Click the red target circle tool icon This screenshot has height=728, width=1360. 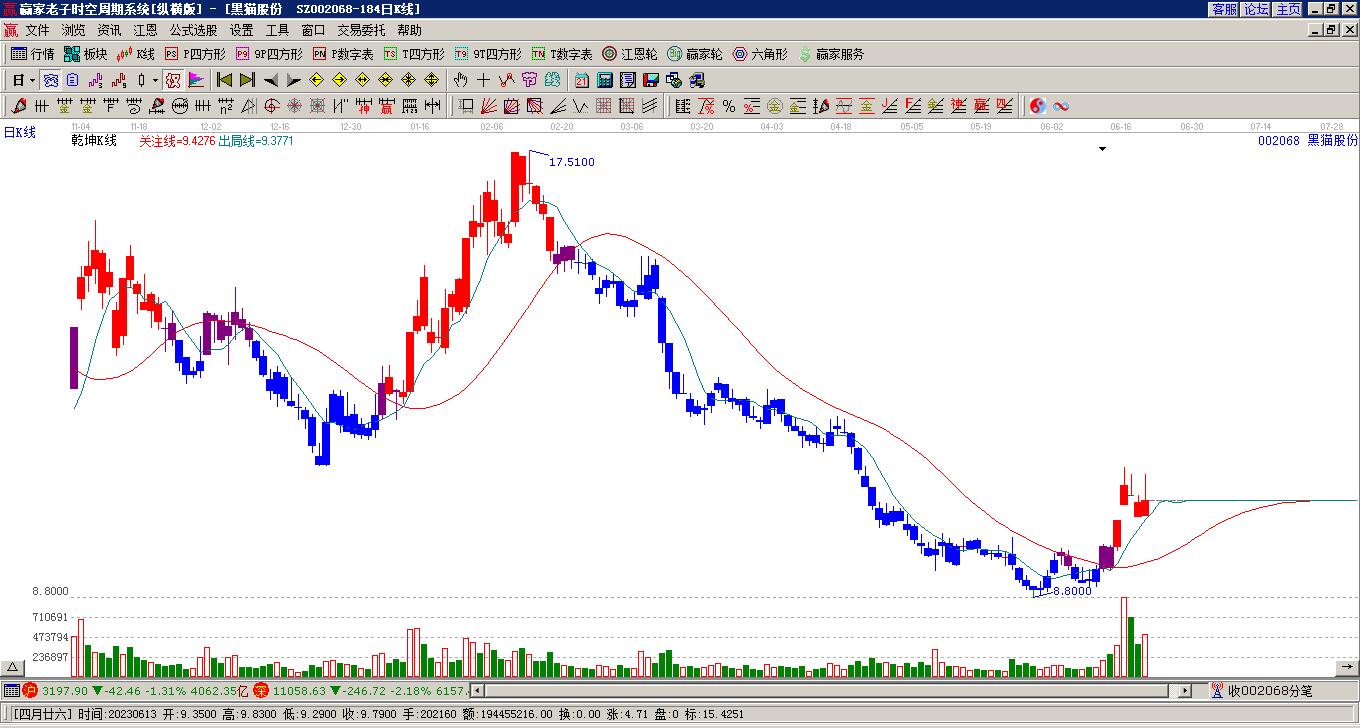272,106
